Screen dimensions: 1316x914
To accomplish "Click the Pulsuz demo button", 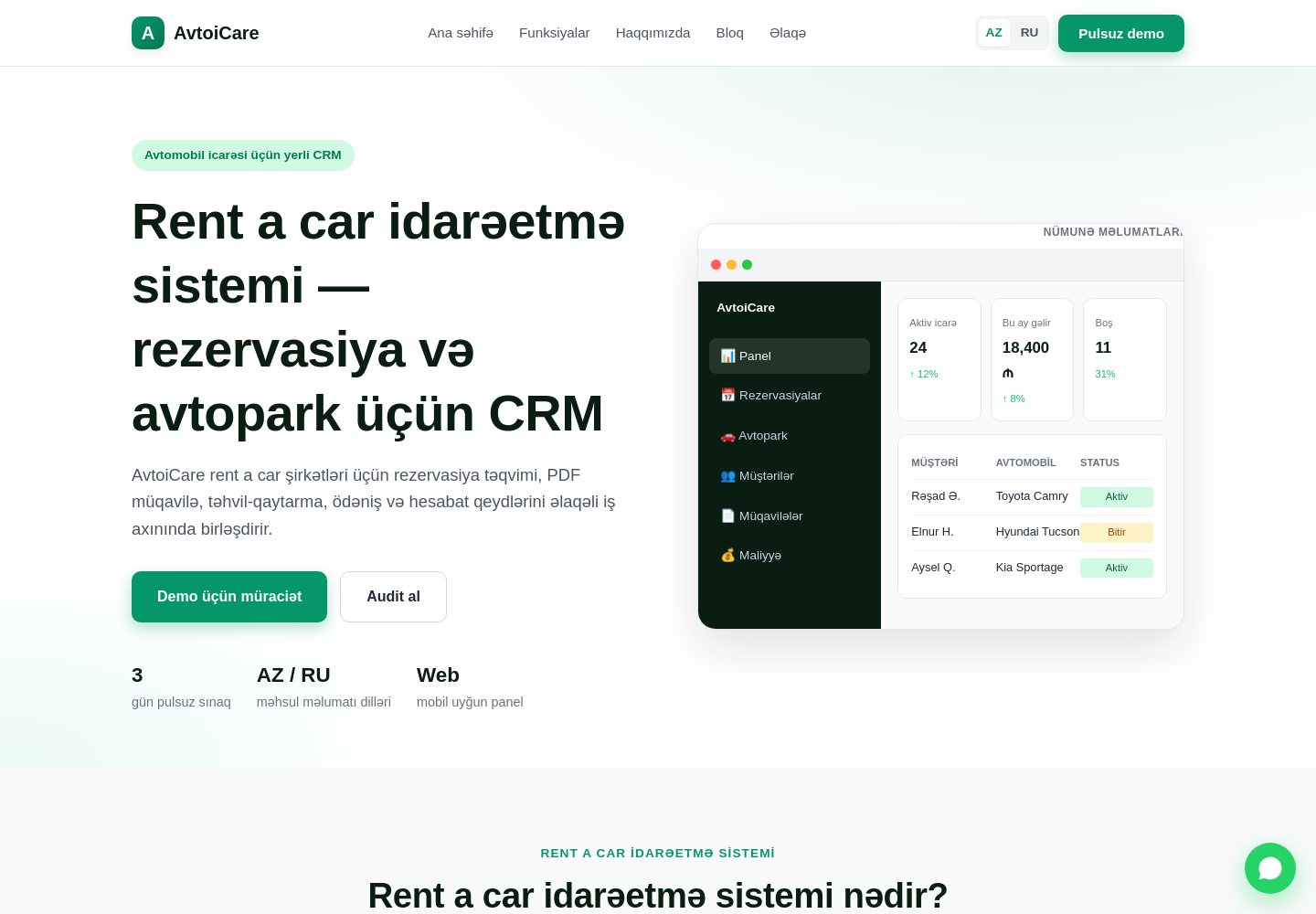I will [x=1121, y=34].
